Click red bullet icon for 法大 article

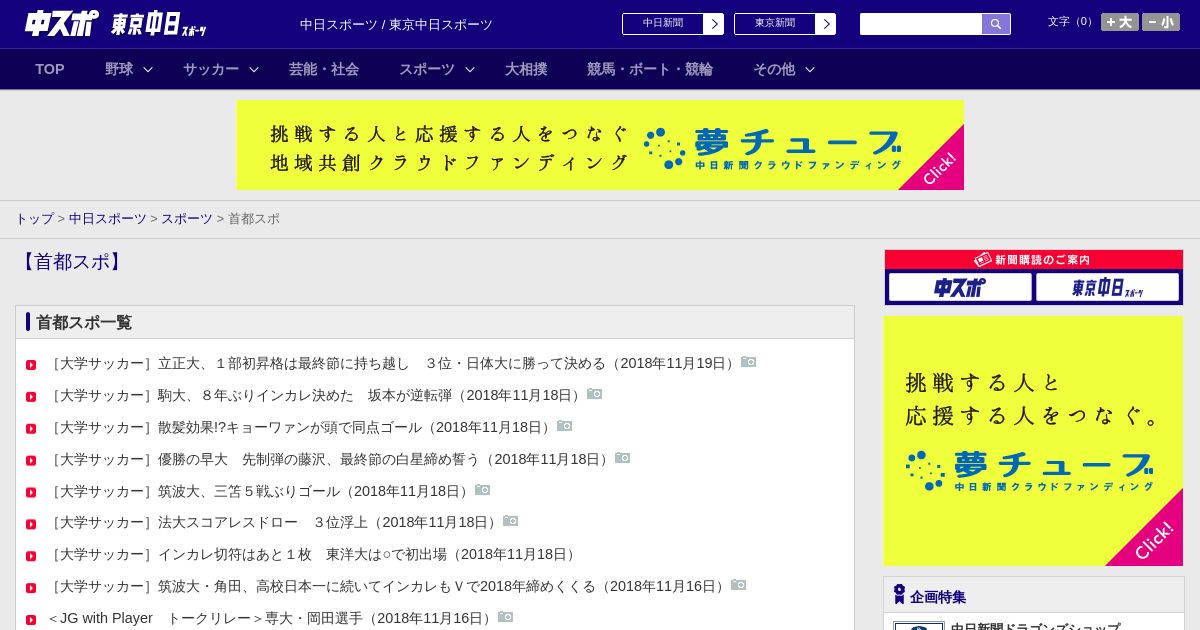pos(31,524)
